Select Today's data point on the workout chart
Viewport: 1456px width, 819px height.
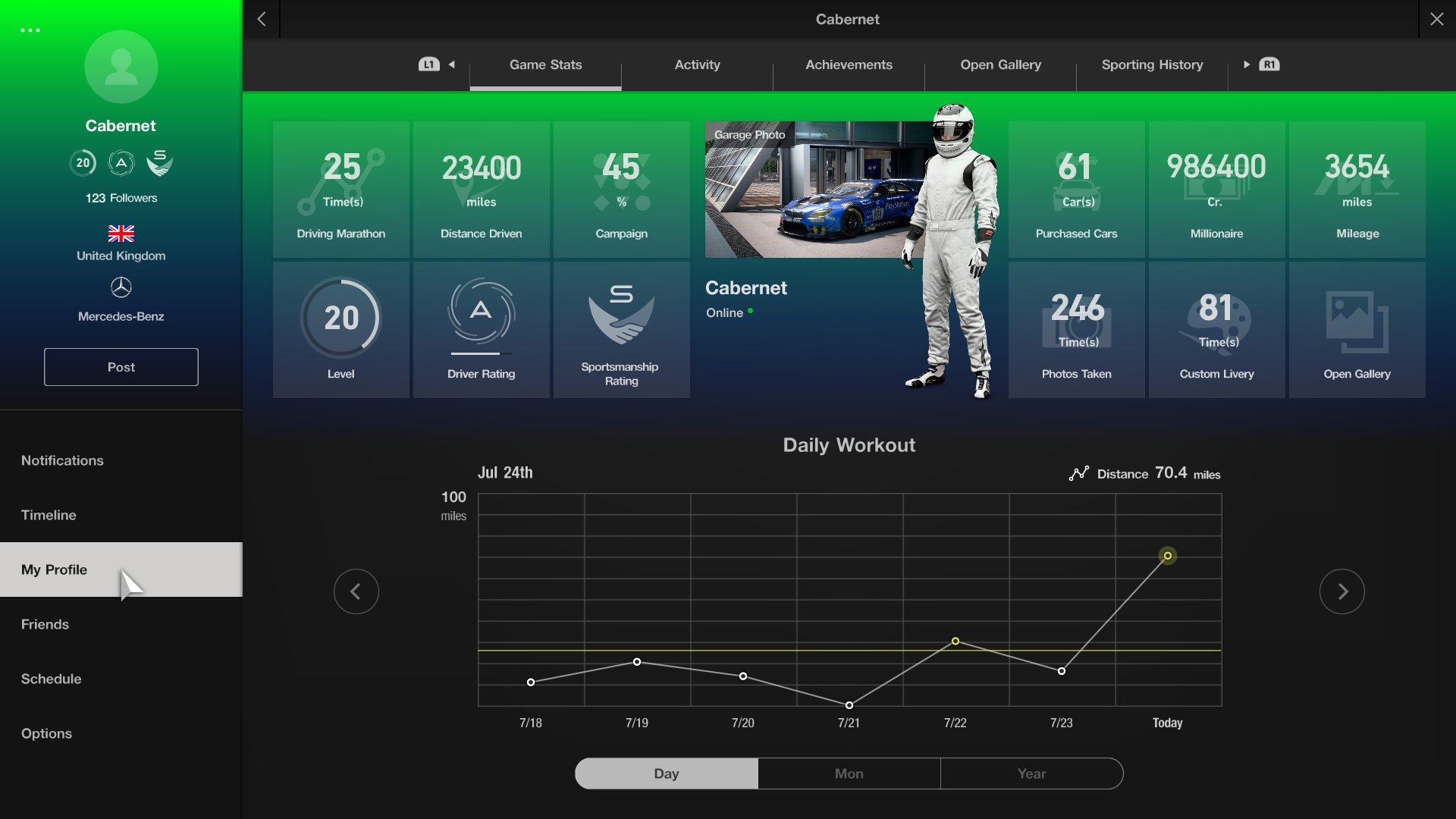(x=1167, y=556)
